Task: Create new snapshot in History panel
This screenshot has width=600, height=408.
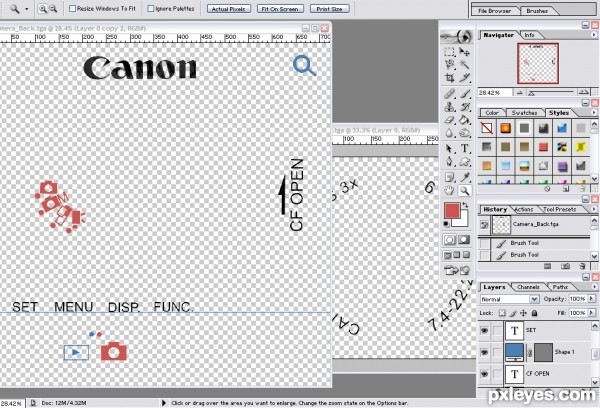Action: [565, 266]
